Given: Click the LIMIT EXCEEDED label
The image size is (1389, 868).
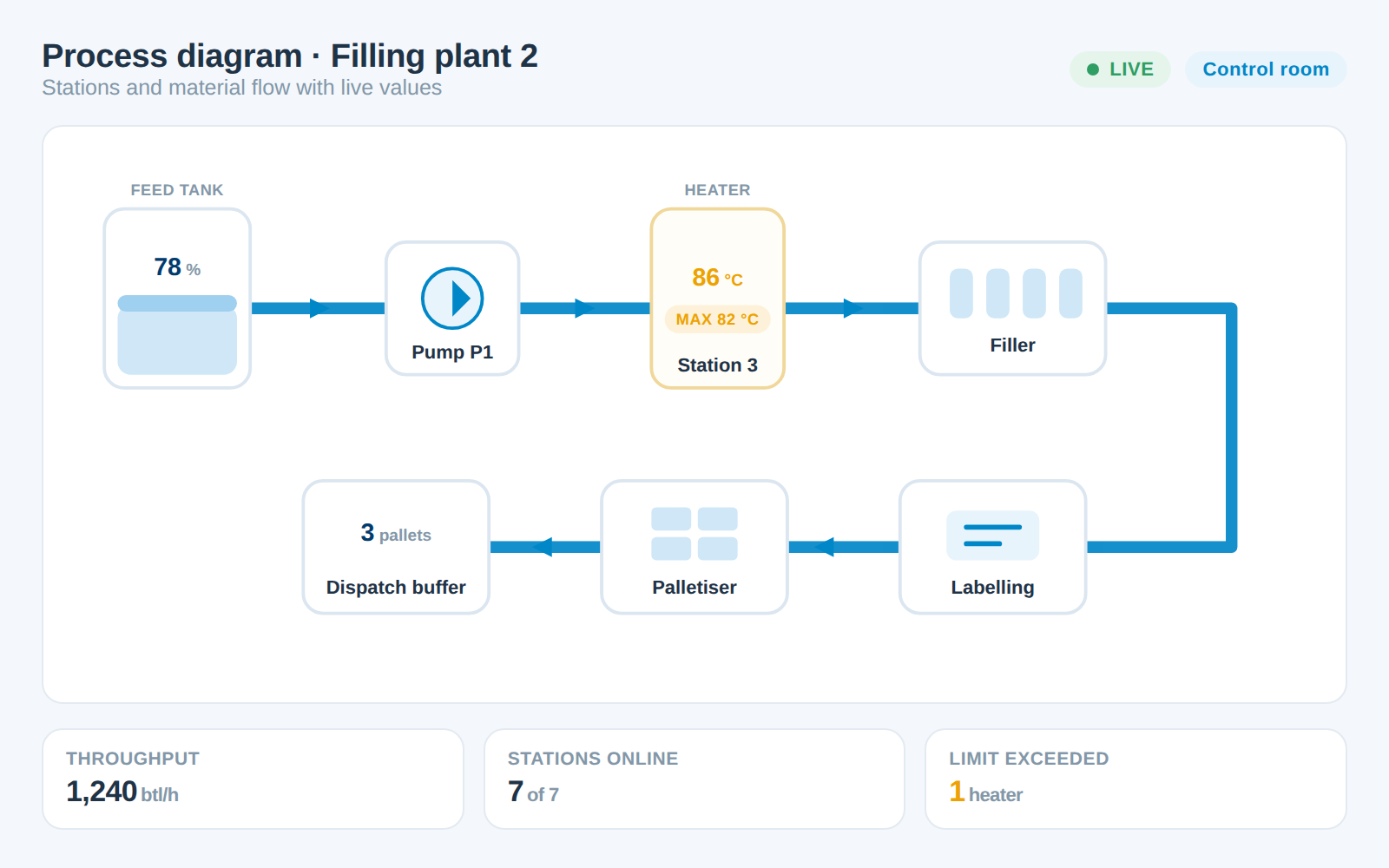Looking at the screenshot, I should pos(1029,759).
